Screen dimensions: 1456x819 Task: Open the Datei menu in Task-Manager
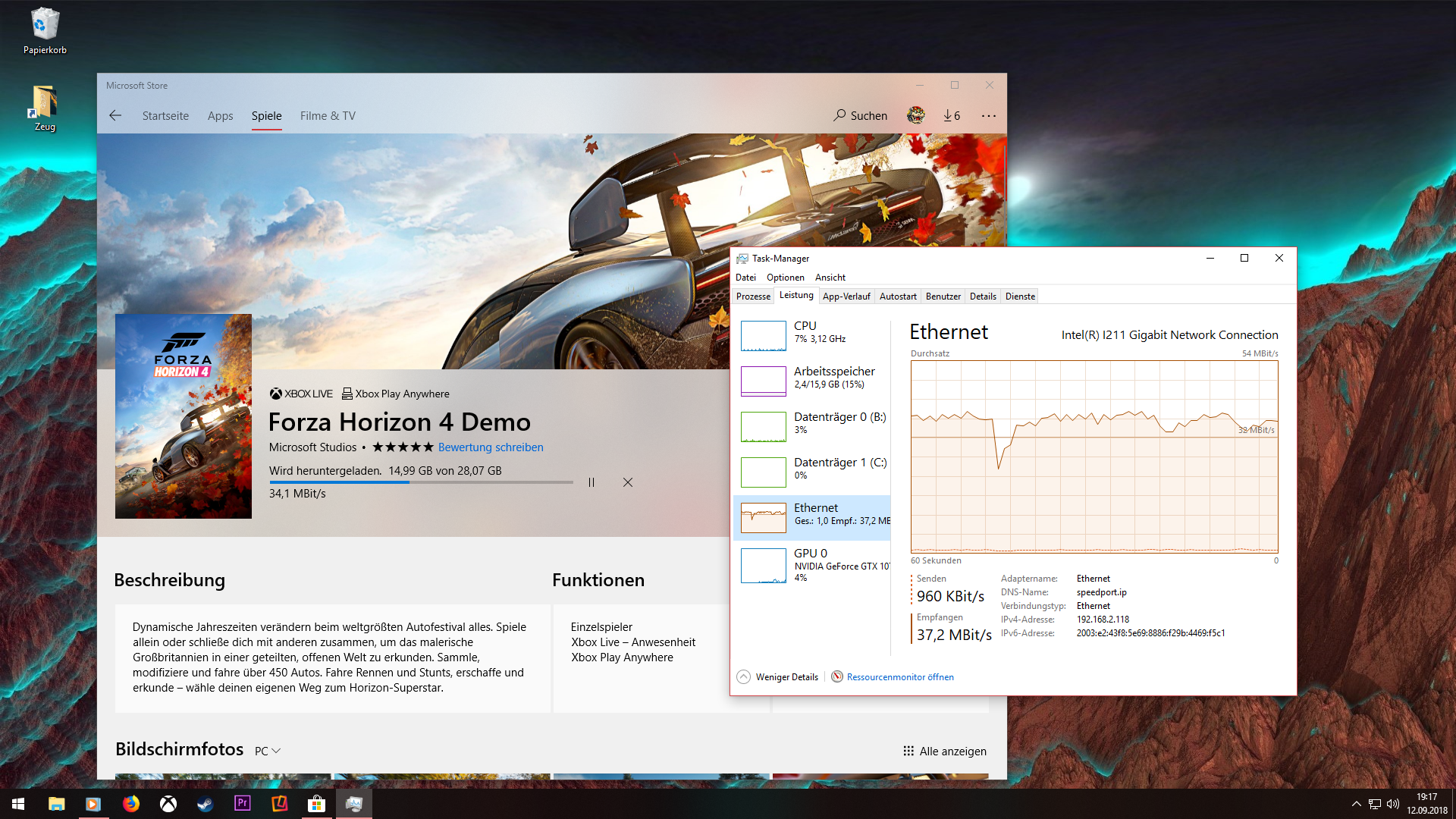(745, 278)
